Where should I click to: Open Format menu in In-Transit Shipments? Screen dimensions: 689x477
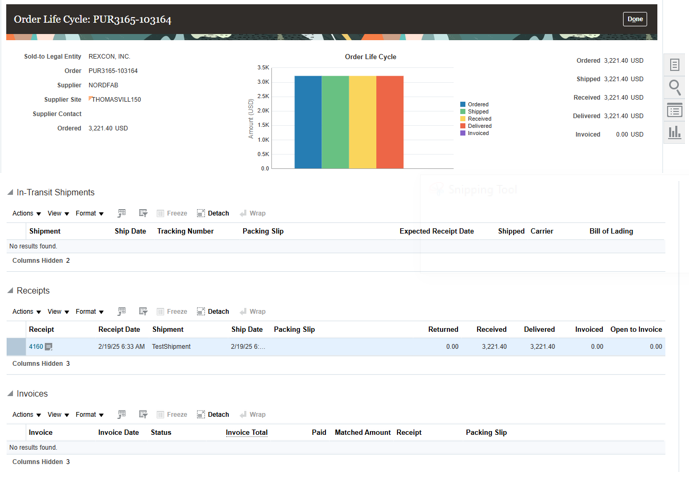coord(89,213)
